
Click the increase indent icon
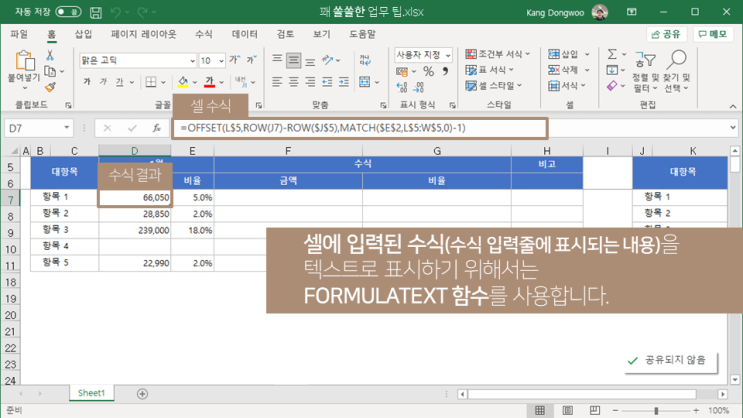tap(344, 82)
